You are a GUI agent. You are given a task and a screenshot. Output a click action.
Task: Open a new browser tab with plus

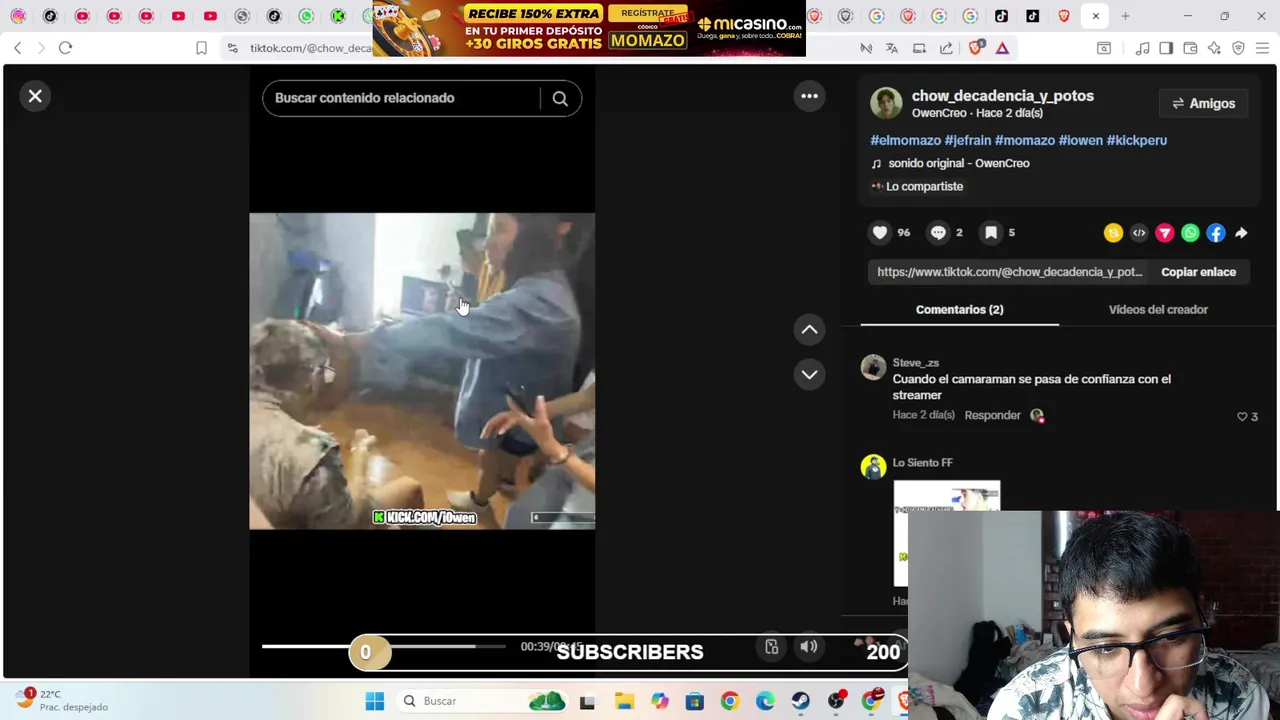pos(1125,16)
